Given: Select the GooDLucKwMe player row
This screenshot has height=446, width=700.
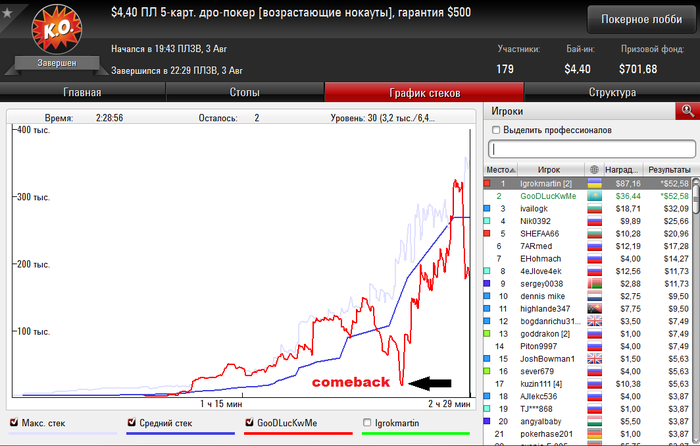Looking at the screenshot, I should point(588,196).
